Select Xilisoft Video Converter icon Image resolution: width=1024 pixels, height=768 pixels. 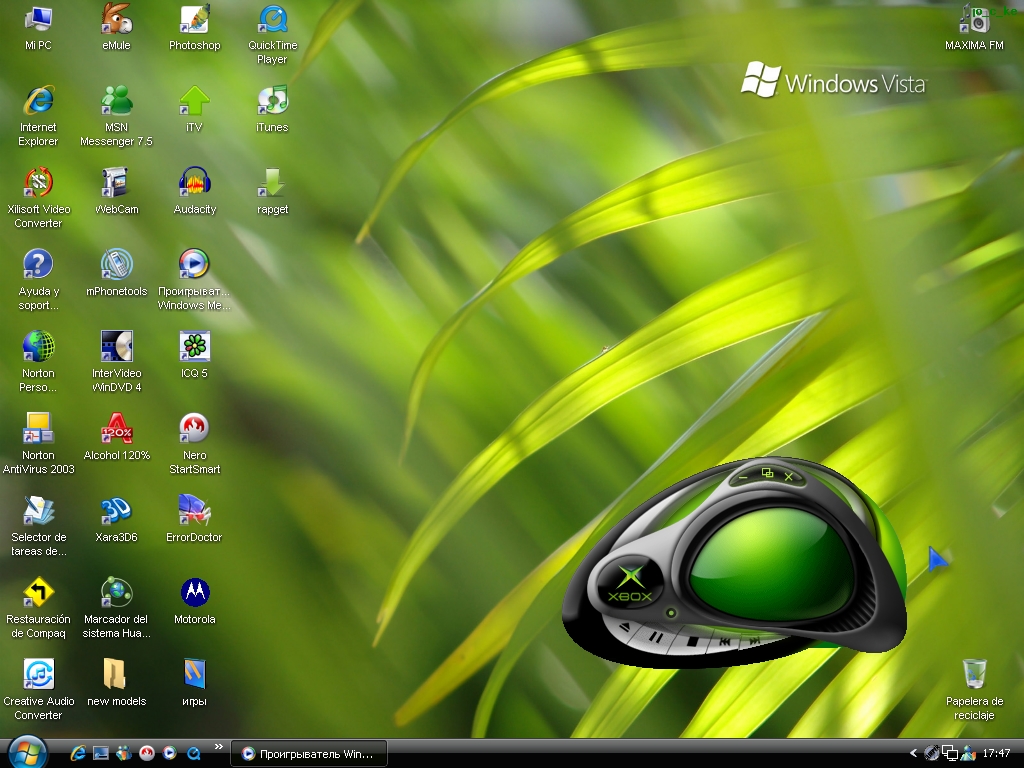(38, 183)
